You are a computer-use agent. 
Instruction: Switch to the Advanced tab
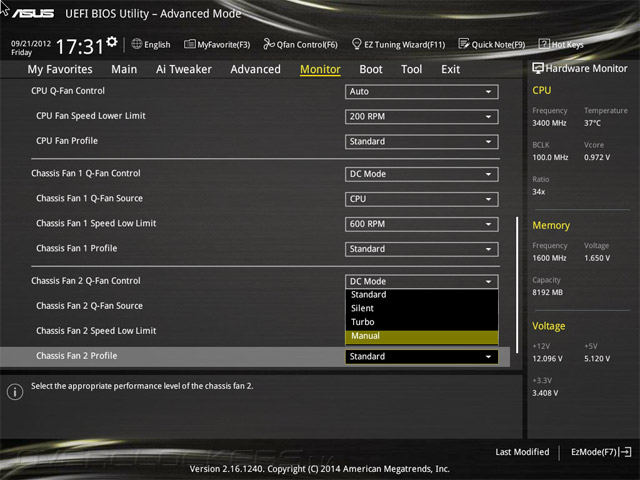(256, 69)
